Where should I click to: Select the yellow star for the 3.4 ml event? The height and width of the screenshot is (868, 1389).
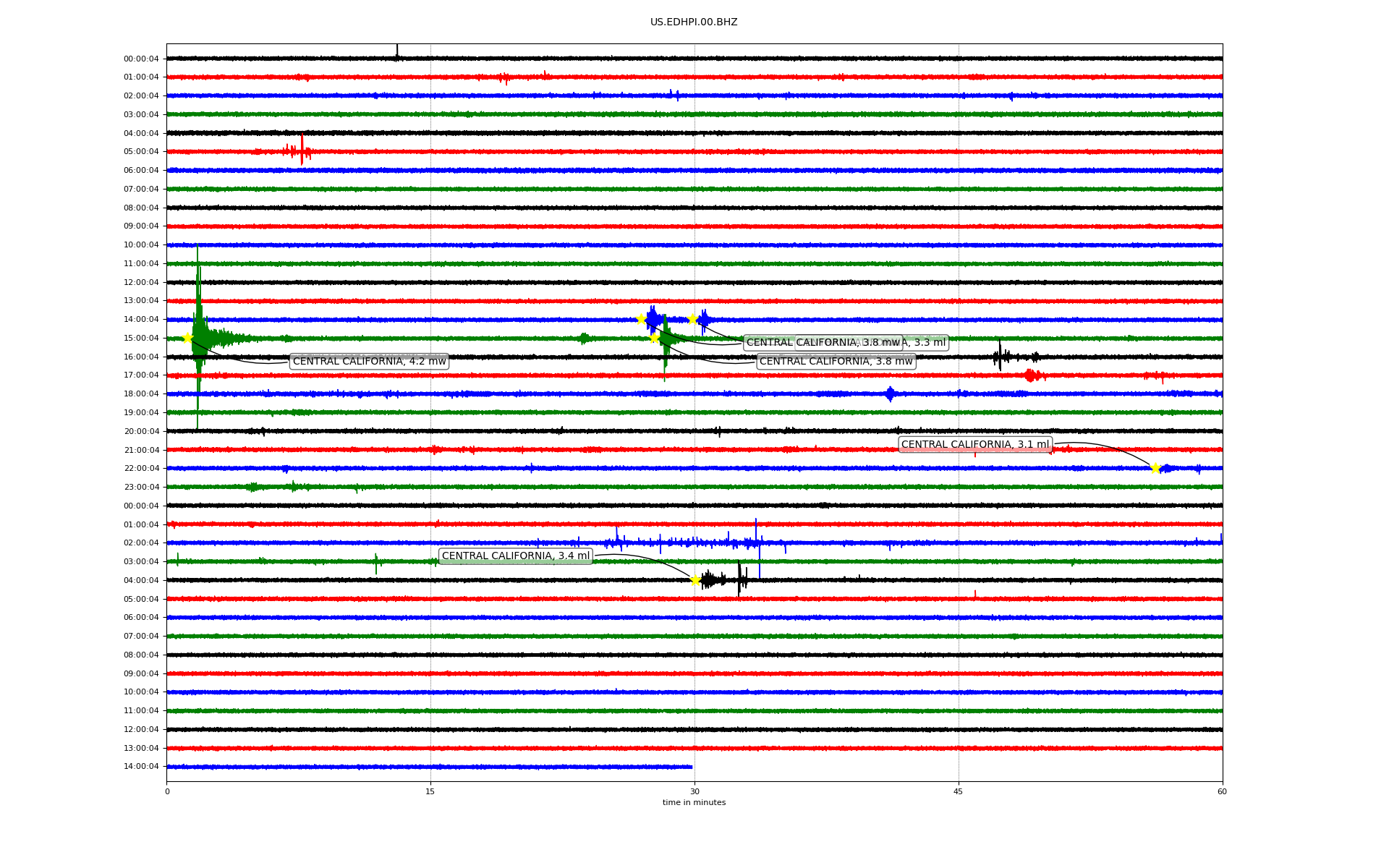[695, 579]
